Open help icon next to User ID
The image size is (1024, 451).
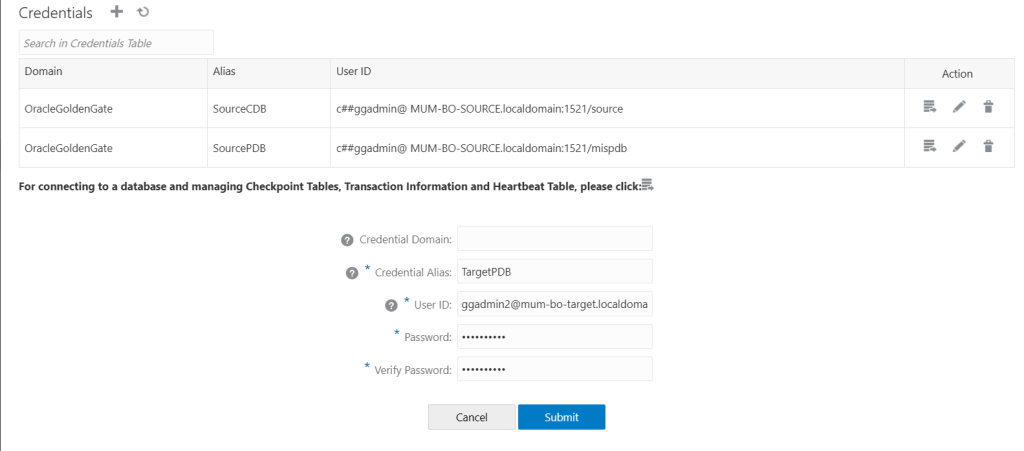pos(392,305)
